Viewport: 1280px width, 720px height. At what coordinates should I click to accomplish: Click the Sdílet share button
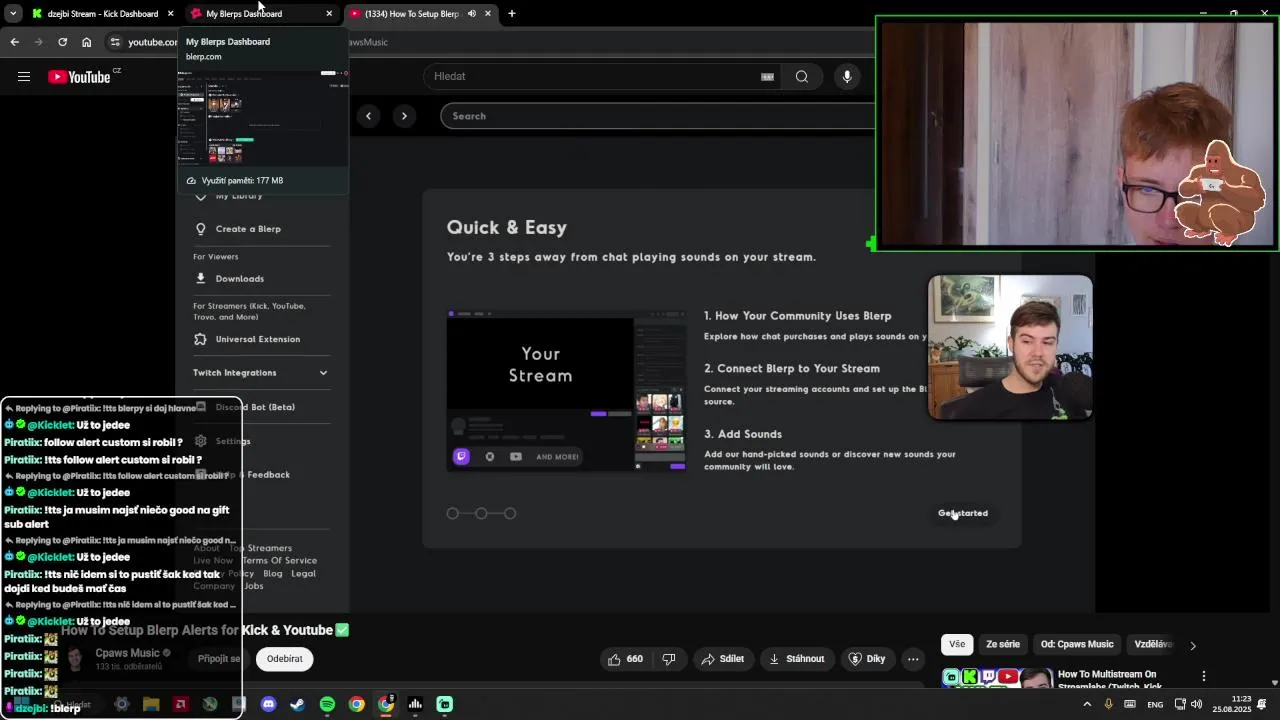723,659
